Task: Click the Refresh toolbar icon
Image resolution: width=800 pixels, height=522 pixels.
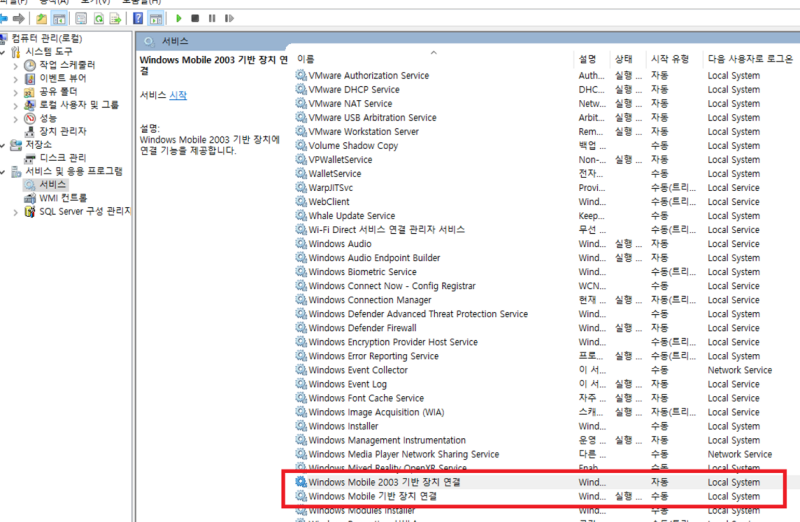Action: coord(98,19)
